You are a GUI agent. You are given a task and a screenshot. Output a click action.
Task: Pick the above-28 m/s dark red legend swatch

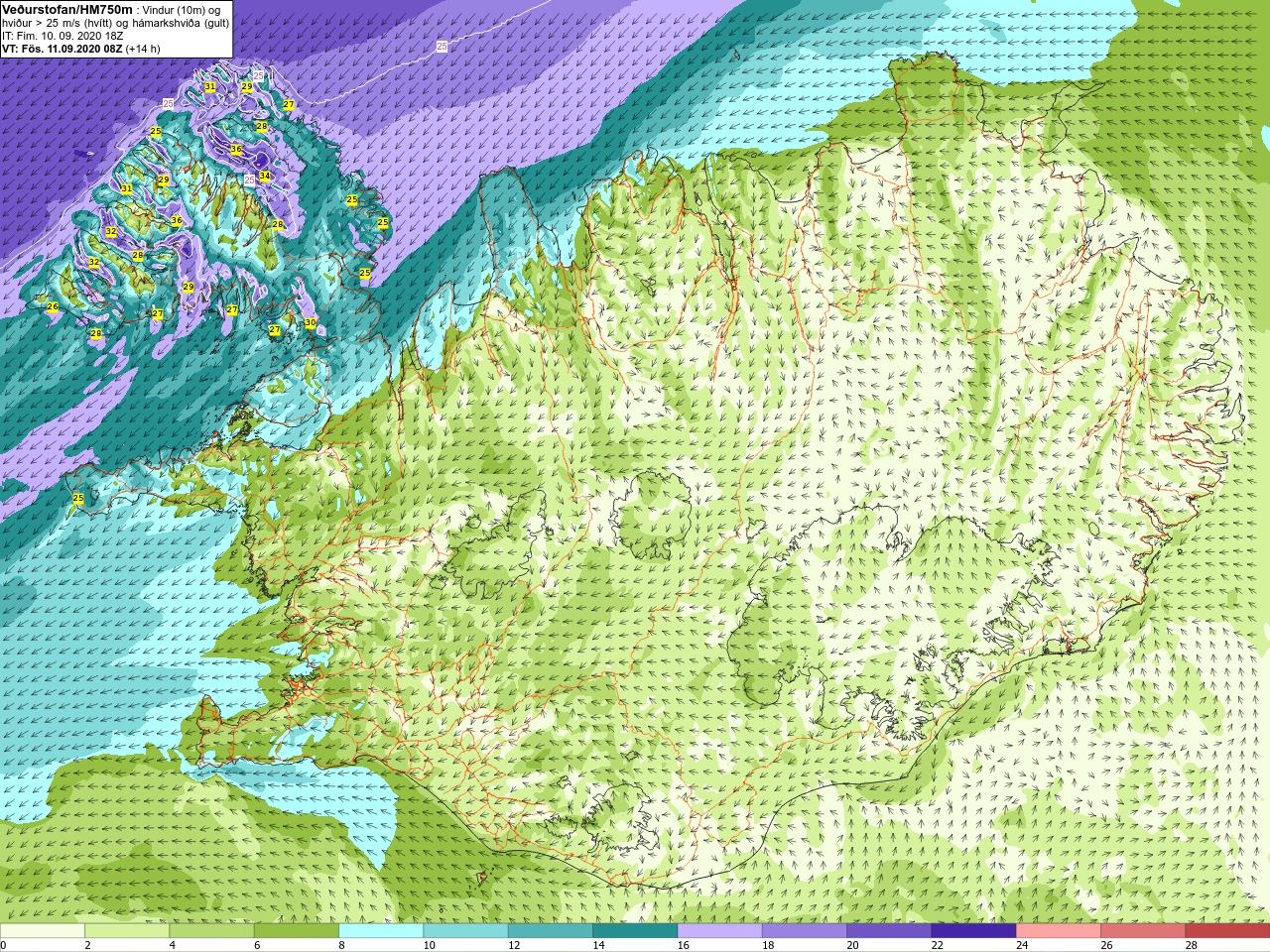[x=1227, y=931]
